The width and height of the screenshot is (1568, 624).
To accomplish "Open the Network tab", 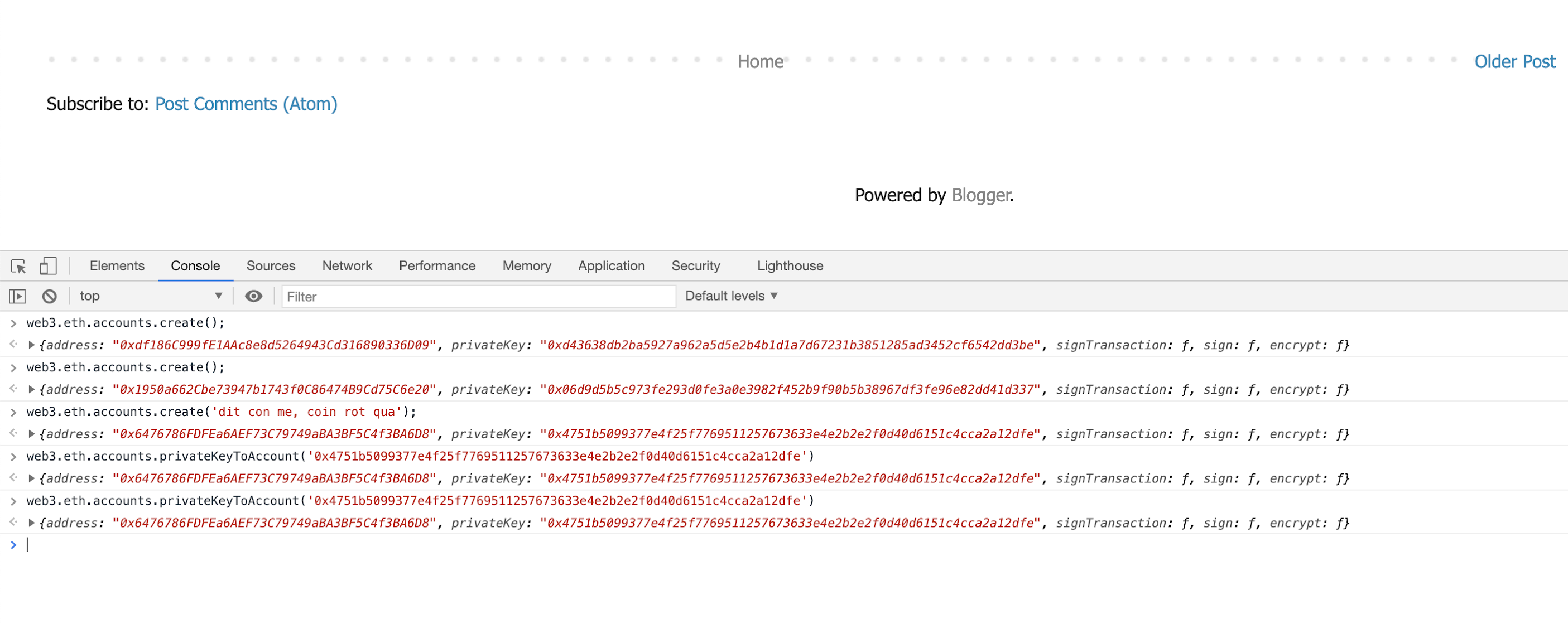I will 347,266.
